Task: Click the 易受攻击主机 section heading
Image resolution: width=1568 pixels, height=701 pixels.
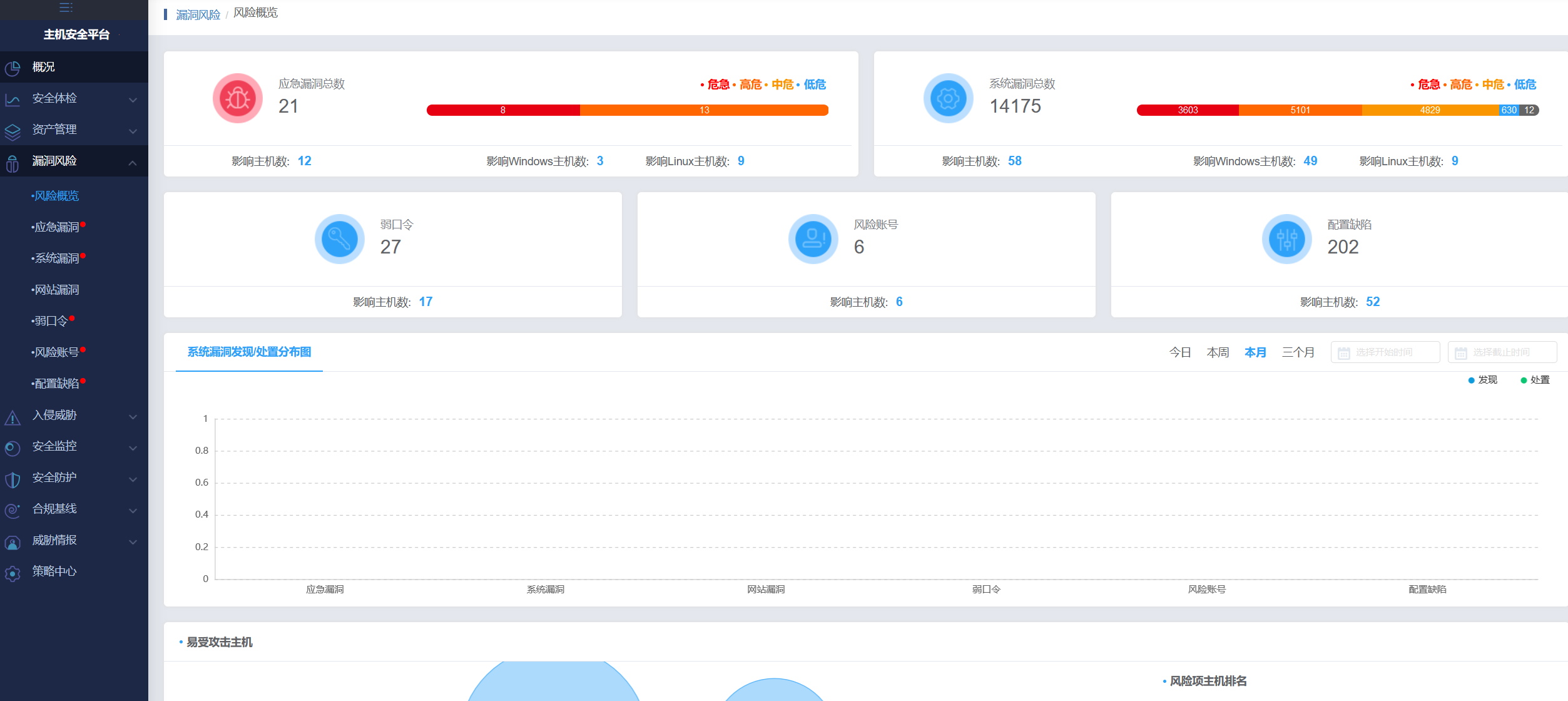Action: pyautogui.click(x=219, y=642)
